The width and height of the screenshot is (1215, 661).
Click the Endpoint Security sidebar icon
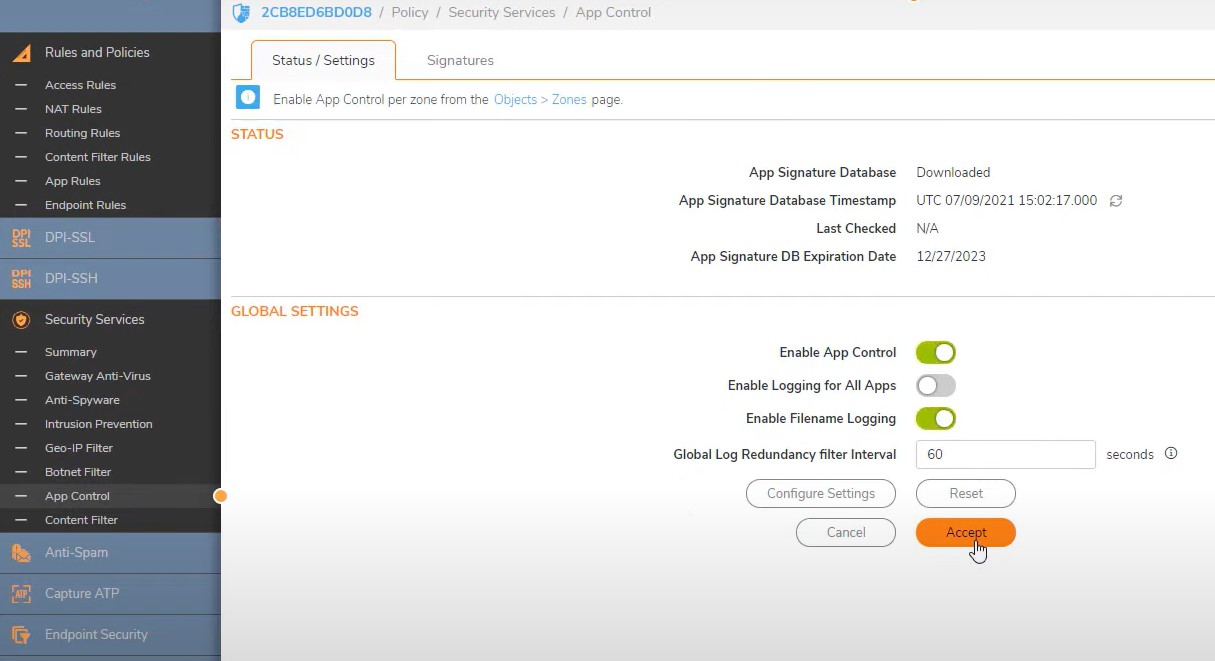click(21, 635)
